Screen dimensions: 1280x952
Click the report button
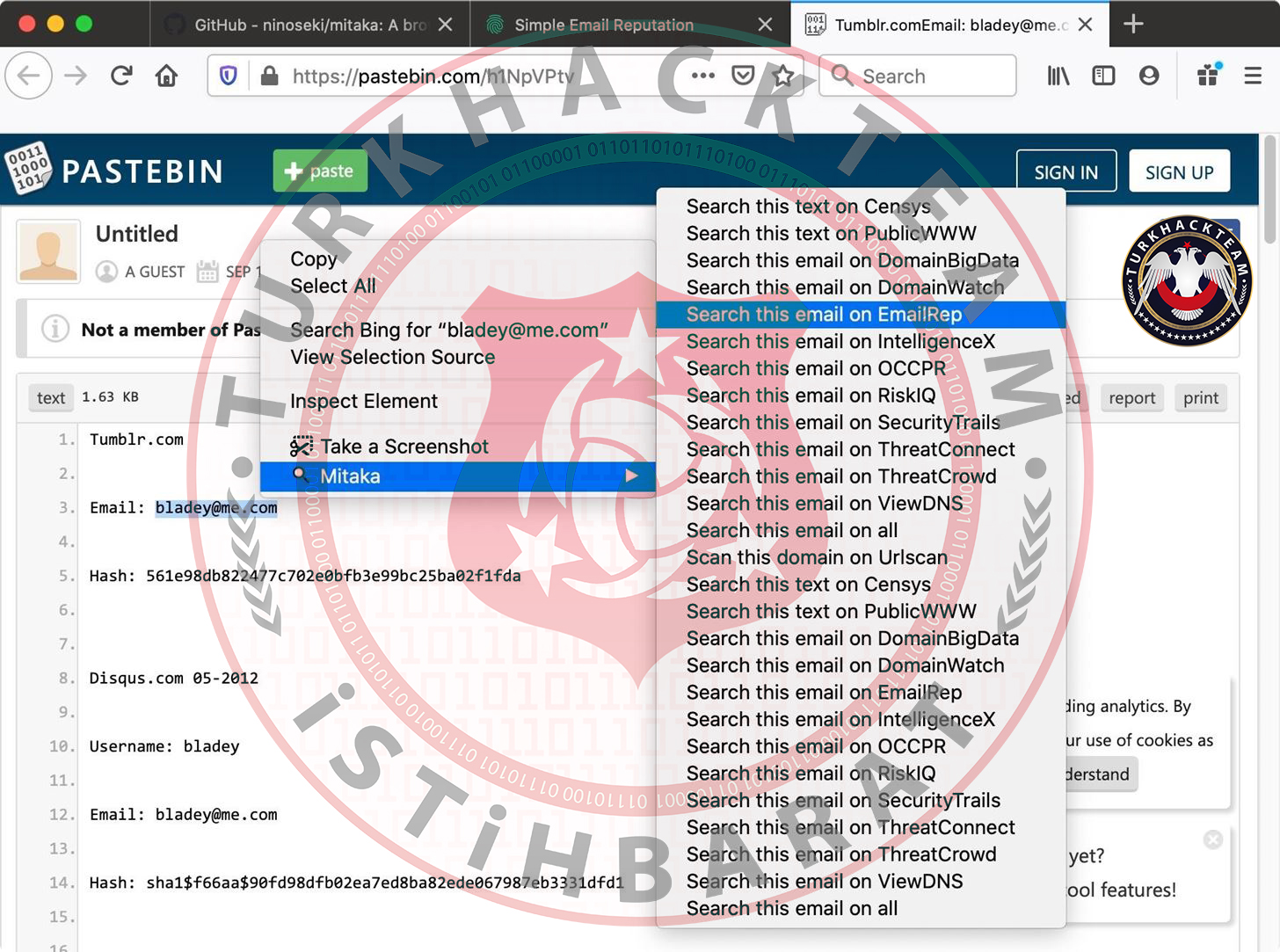[1131, 398]
